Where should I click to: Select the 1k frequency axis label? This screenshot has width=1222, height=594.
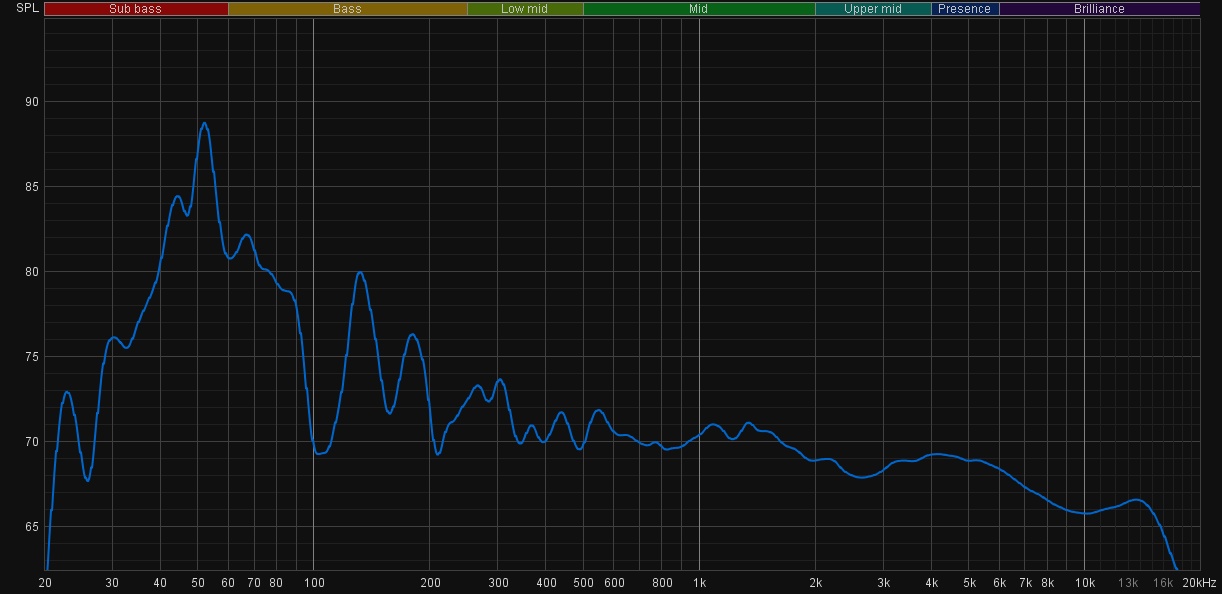click(x=699, y=583)
